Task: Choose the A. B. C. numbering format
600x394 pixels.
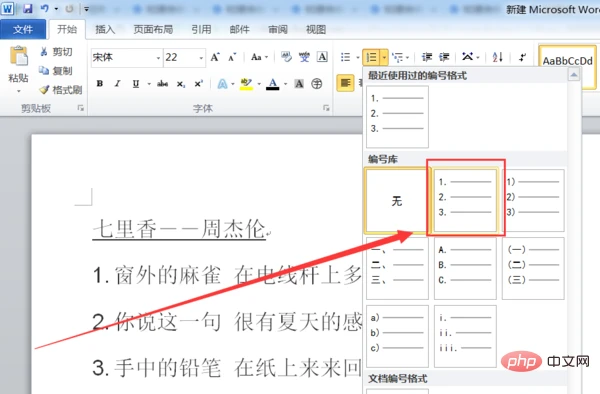Action: pos(465,268)
